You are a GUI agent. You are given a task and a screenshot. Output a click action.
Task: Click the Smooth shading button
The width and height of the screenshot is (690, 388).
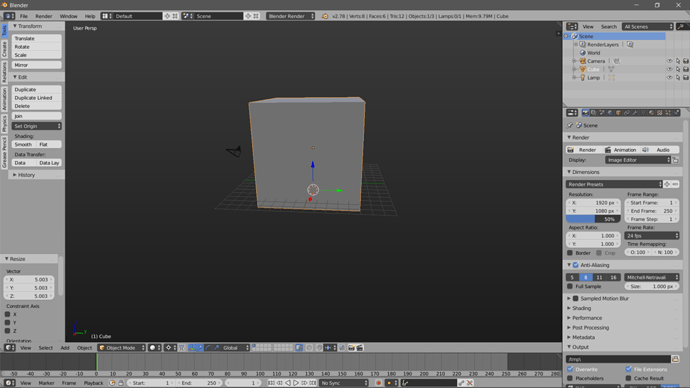coord(24,144)
